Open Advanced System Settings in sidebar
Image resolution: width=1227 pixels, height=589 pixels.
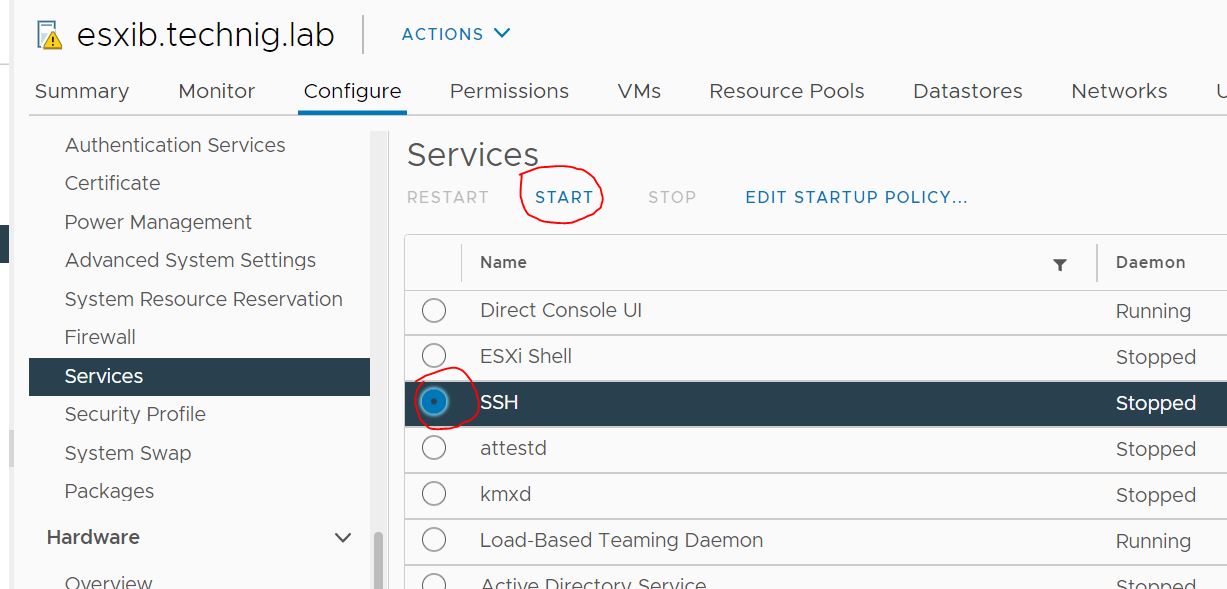(190, 260)
